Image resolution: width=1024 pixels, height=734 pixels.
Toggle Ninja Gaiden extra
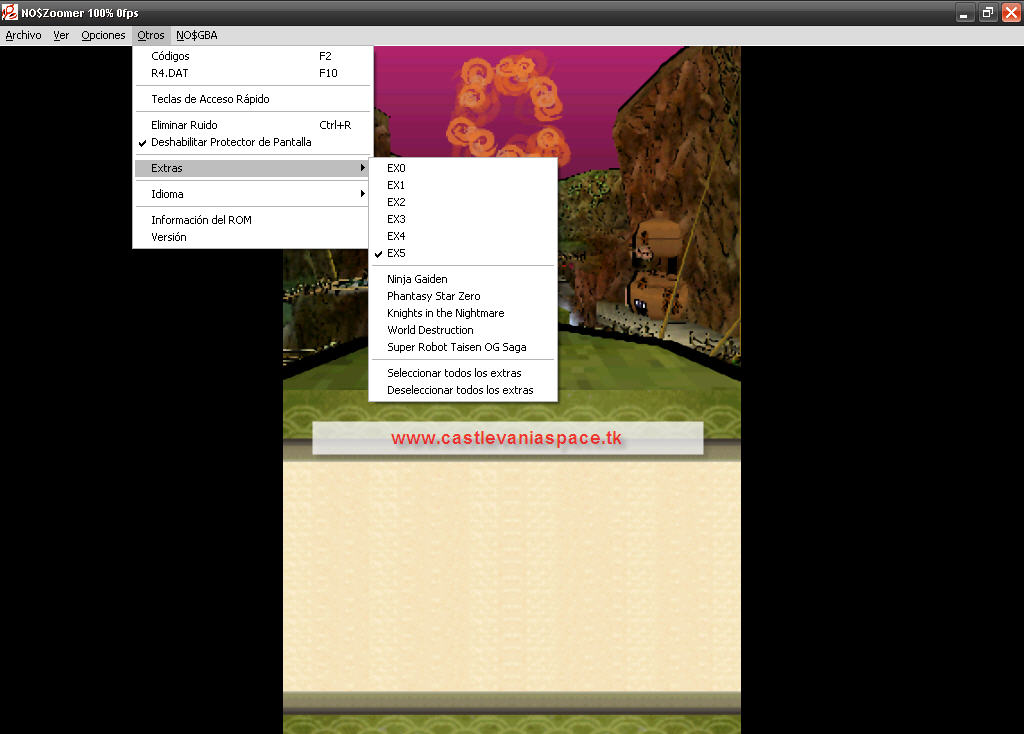pos(463,279)
